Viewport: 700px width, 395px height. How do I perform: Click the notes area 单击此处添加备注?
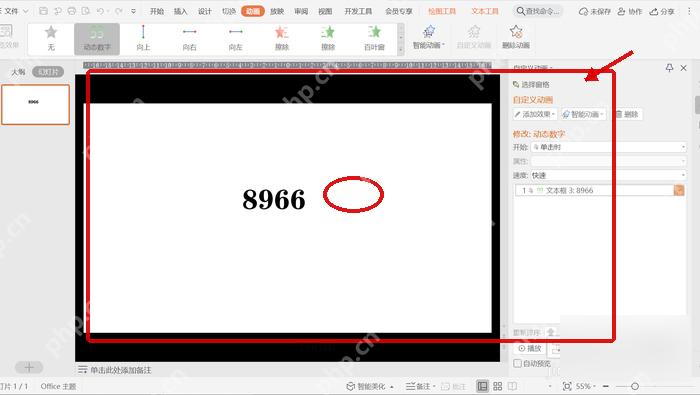(121, 370)
